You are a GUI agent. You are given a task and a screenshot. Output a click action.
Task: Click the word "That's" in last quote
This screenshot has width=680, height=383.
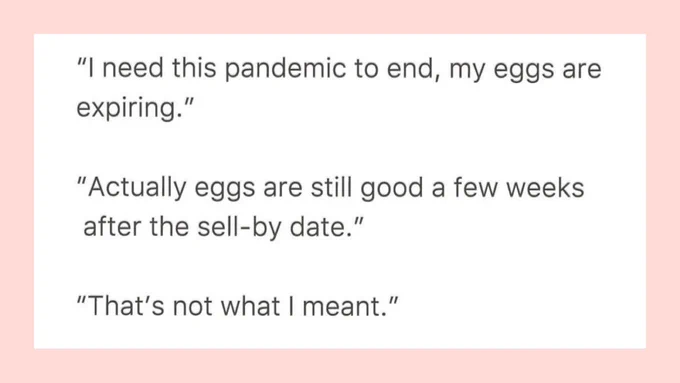click(126, 306)
